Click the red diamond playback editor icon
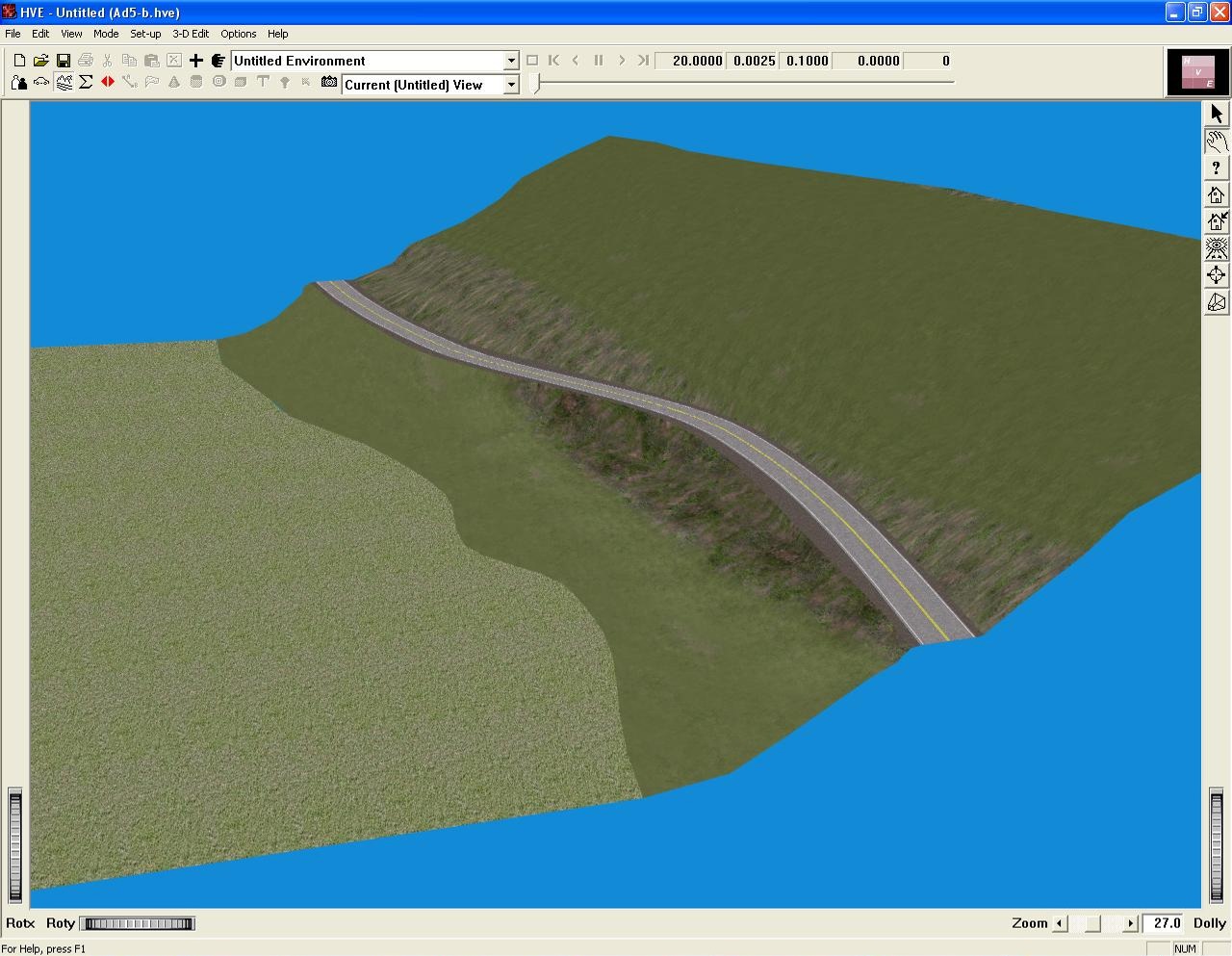Screen dimensions: 1232x956 (x=108, y=83)
